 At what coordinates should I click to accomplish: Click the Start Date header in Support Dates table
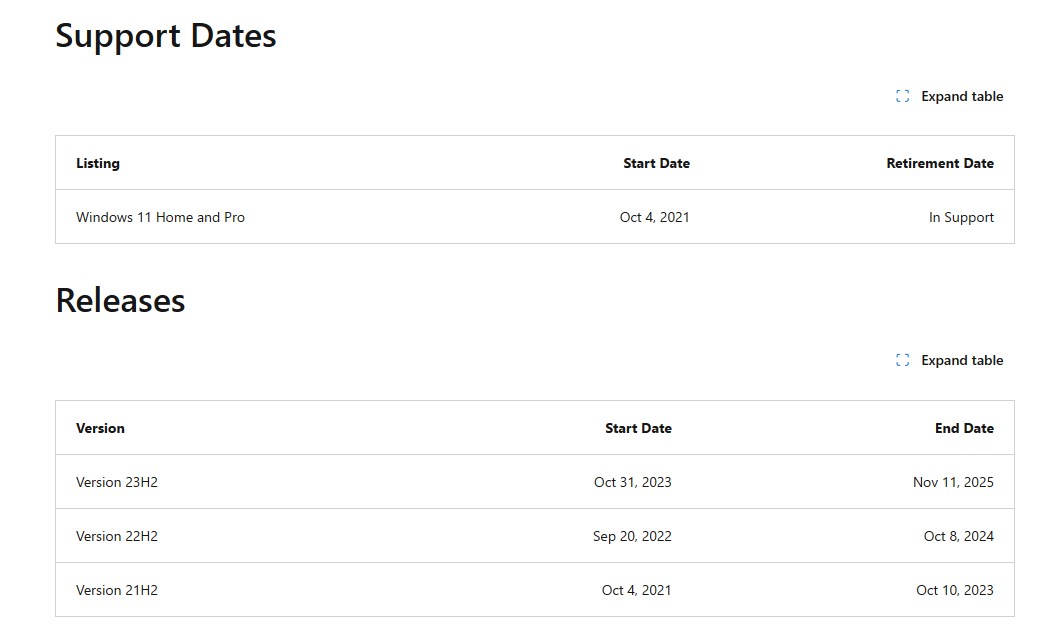click(x=656, y=163)
